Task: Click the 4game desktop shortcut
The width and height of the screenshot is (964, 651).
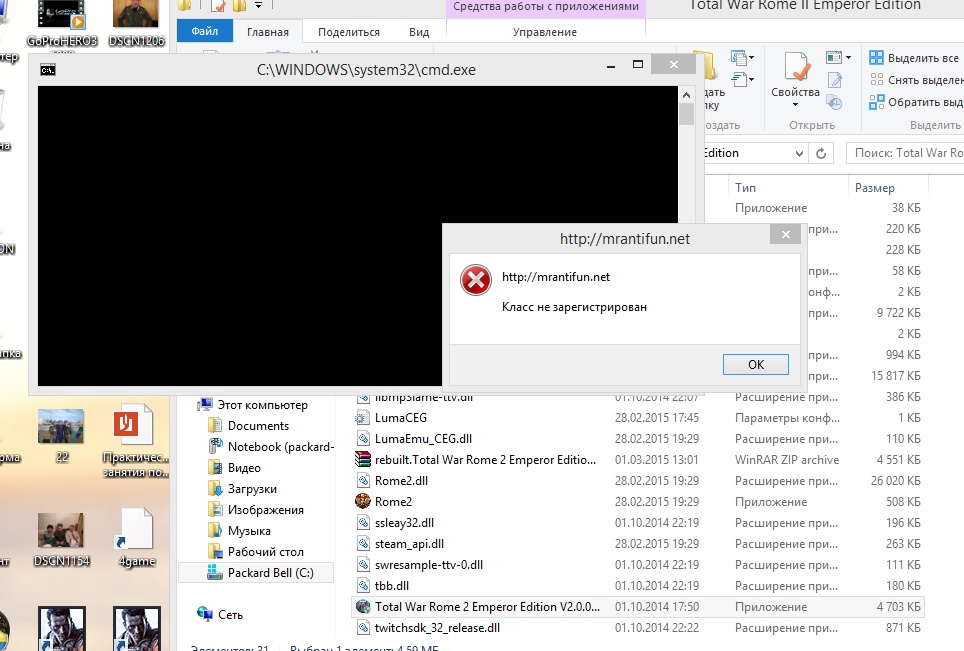Action: 136,528
